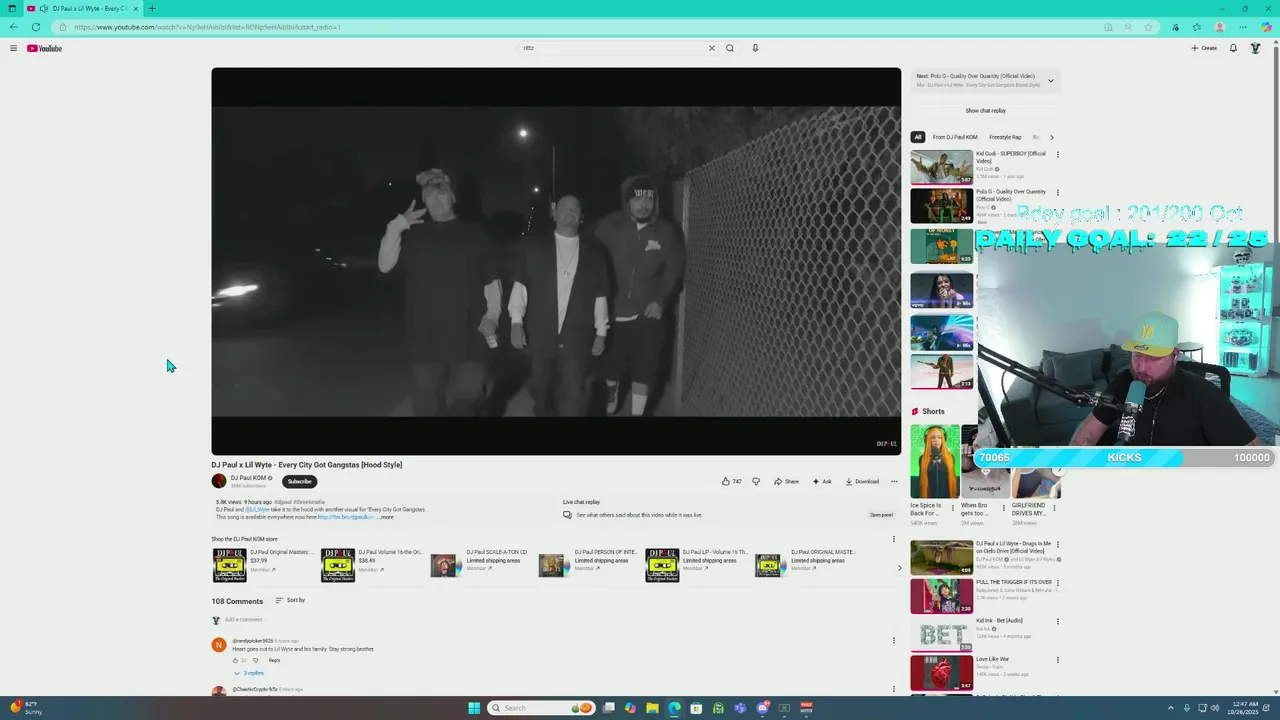Expand 3 replies on first comment

point(249,673)
